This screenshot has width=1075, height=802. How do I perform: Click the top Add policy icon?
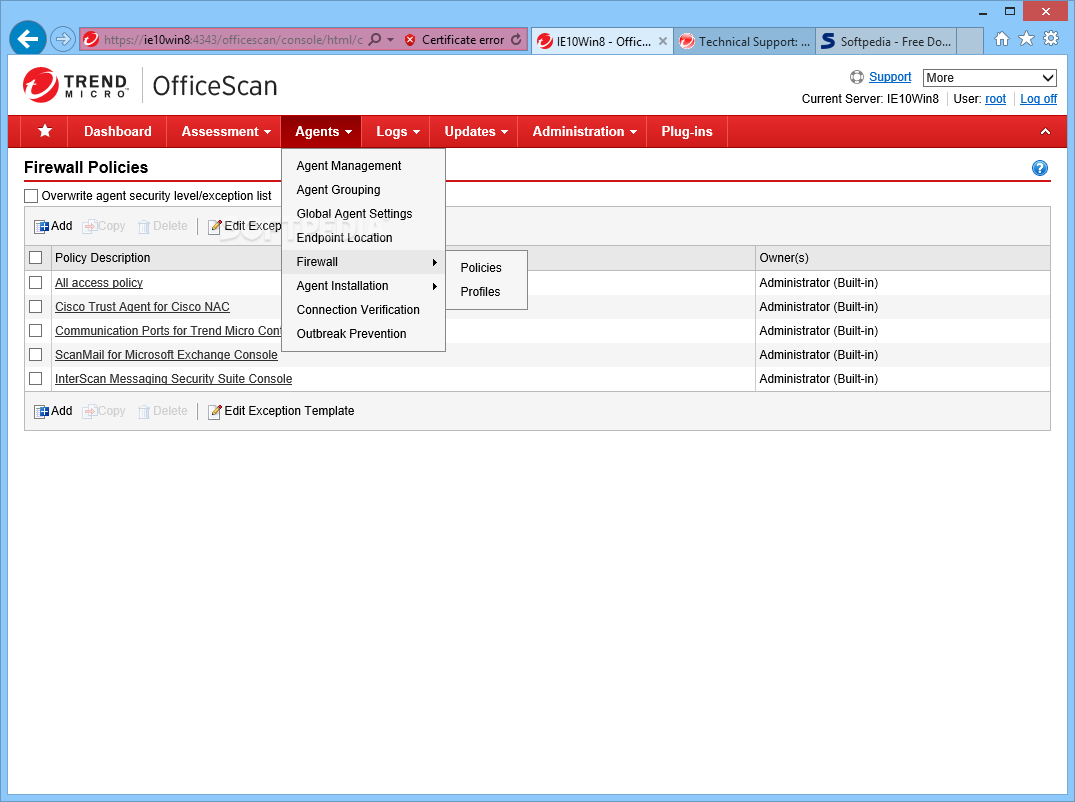coord(41,226)
